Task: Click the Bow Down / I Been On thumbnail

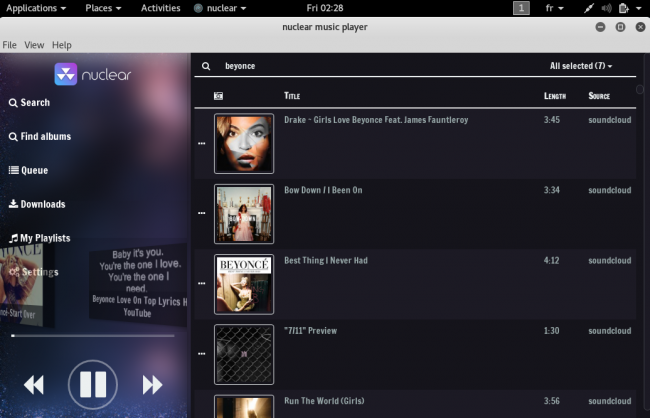Action: [244, 214]
